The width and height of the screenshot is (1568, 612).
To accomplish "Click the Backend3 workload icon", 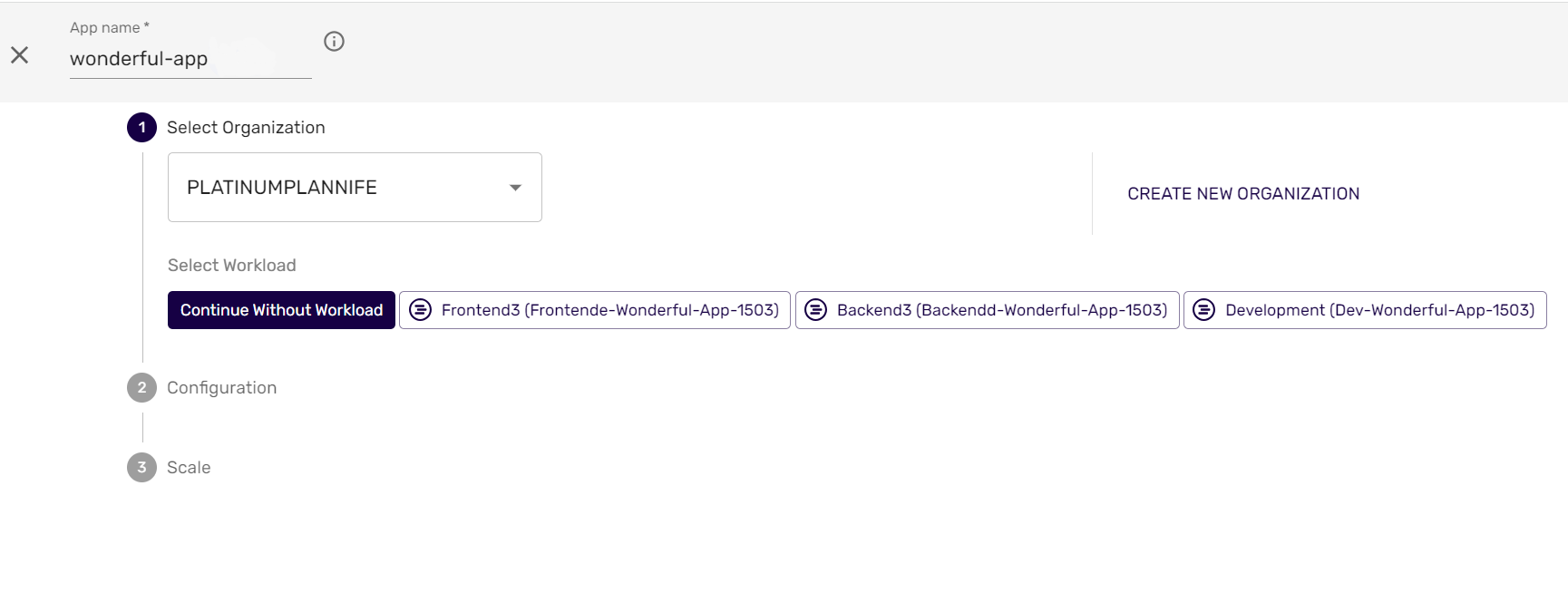I will (816, 310).
